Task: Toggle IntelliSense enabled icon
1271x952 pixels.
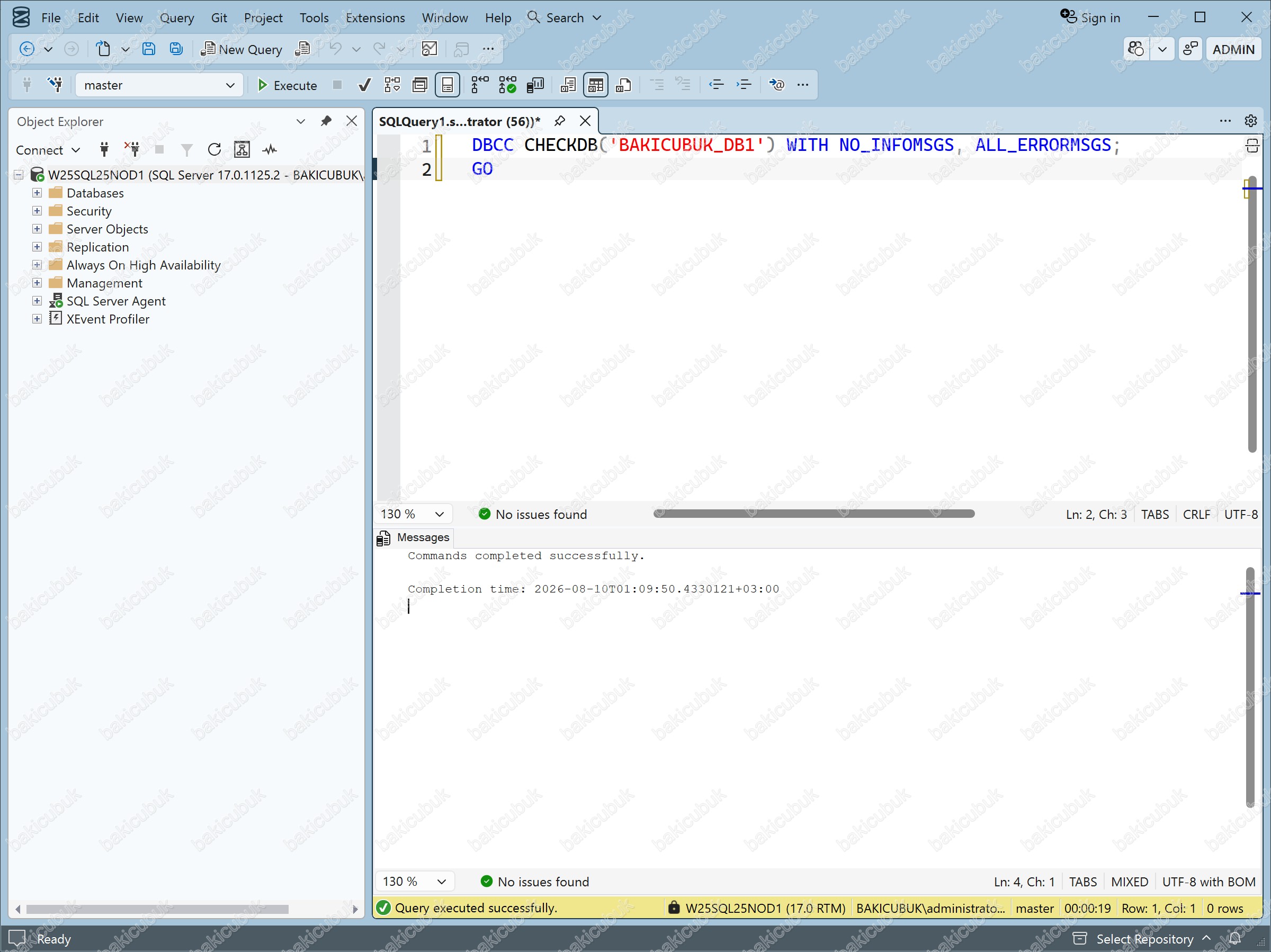Action: 447,85
